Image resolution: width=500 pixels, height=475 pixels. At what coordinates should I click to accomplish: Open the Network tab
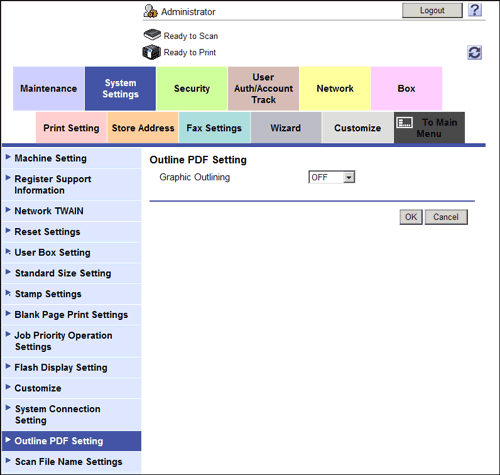(335, 89)
